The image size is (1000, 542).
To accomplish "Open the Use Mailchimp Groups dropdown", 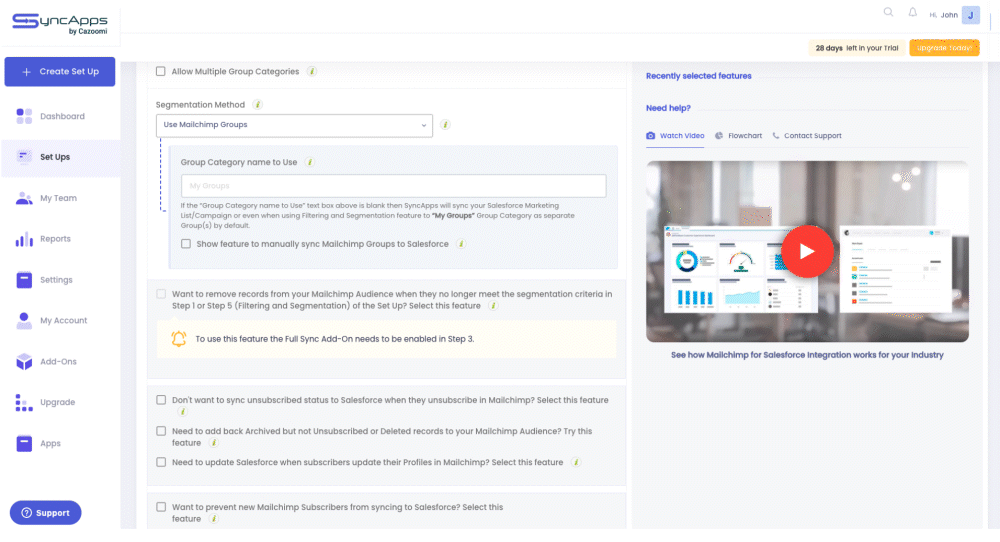I will (x=294, y=126).
